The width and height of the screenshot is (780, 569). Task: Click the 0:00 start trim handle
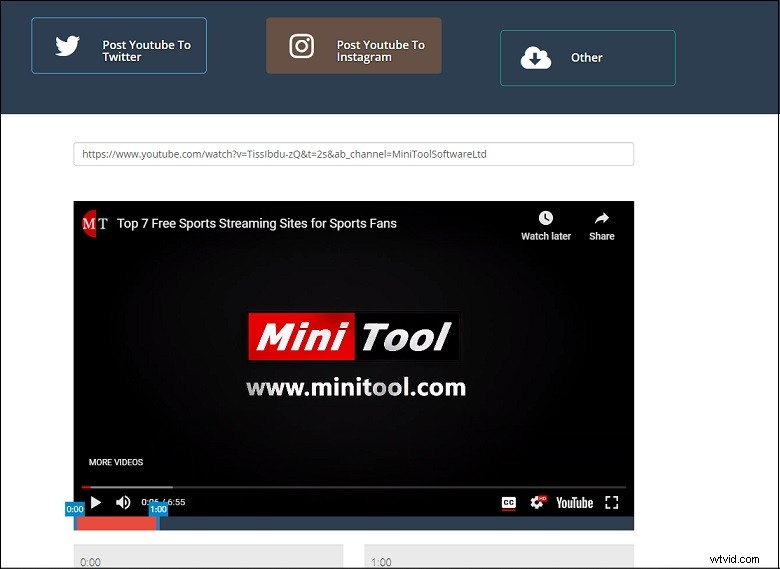click(x=75, y=509)
